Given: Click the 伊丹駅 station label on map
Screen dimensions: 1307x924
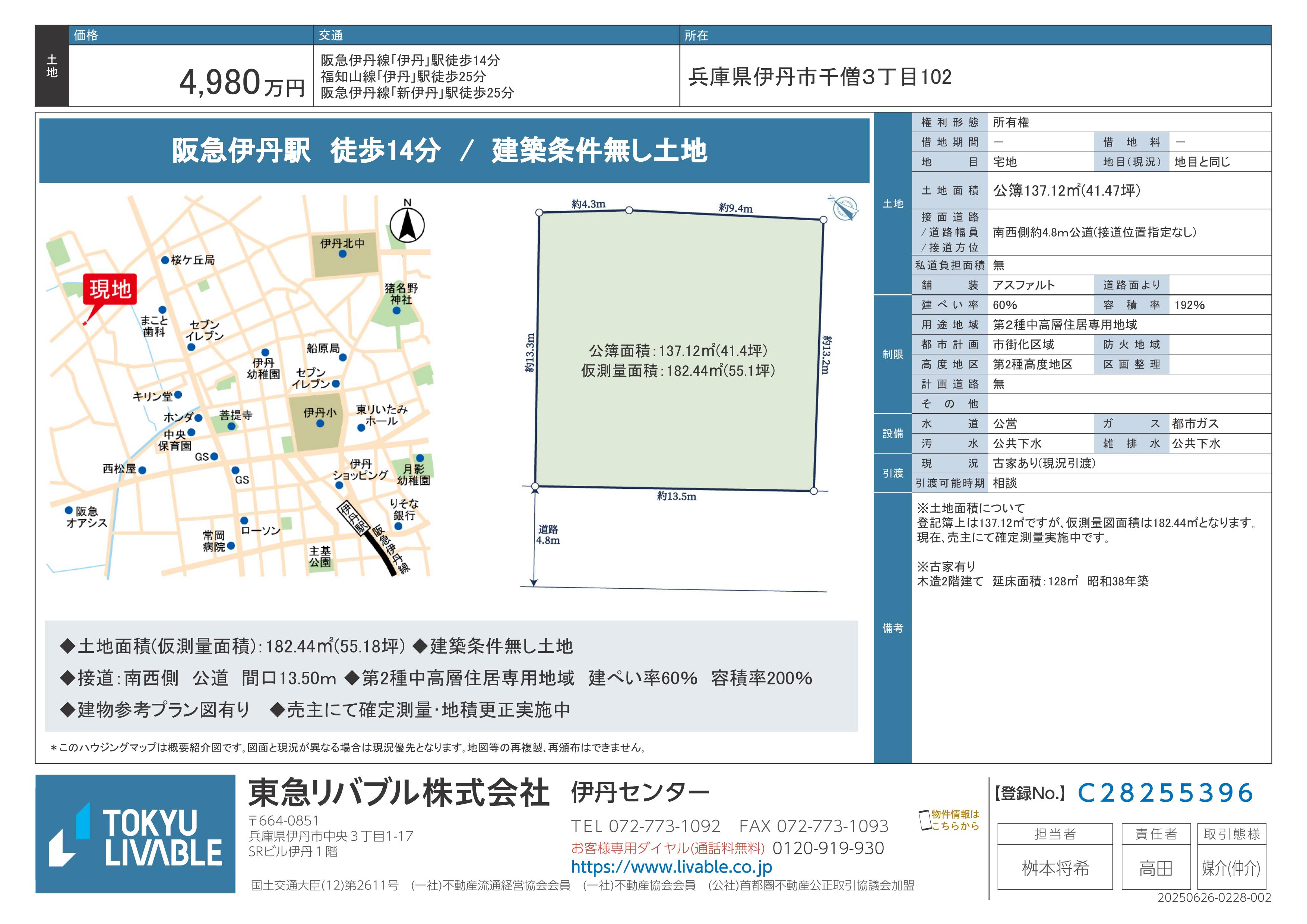Looking at the screenshot, I should coord(354,519).
